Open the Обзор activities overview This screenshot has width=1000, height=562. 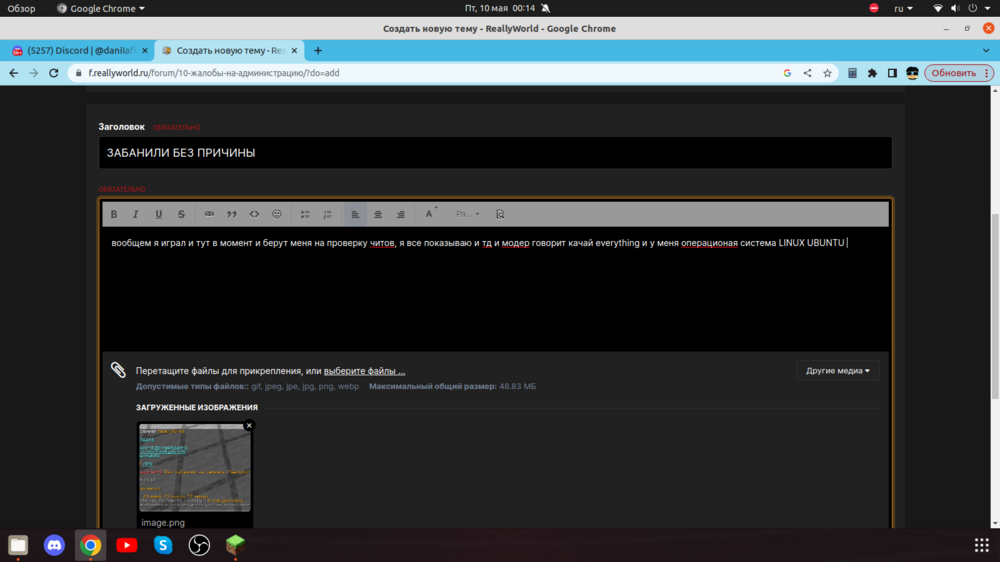[x=21, y=8]
